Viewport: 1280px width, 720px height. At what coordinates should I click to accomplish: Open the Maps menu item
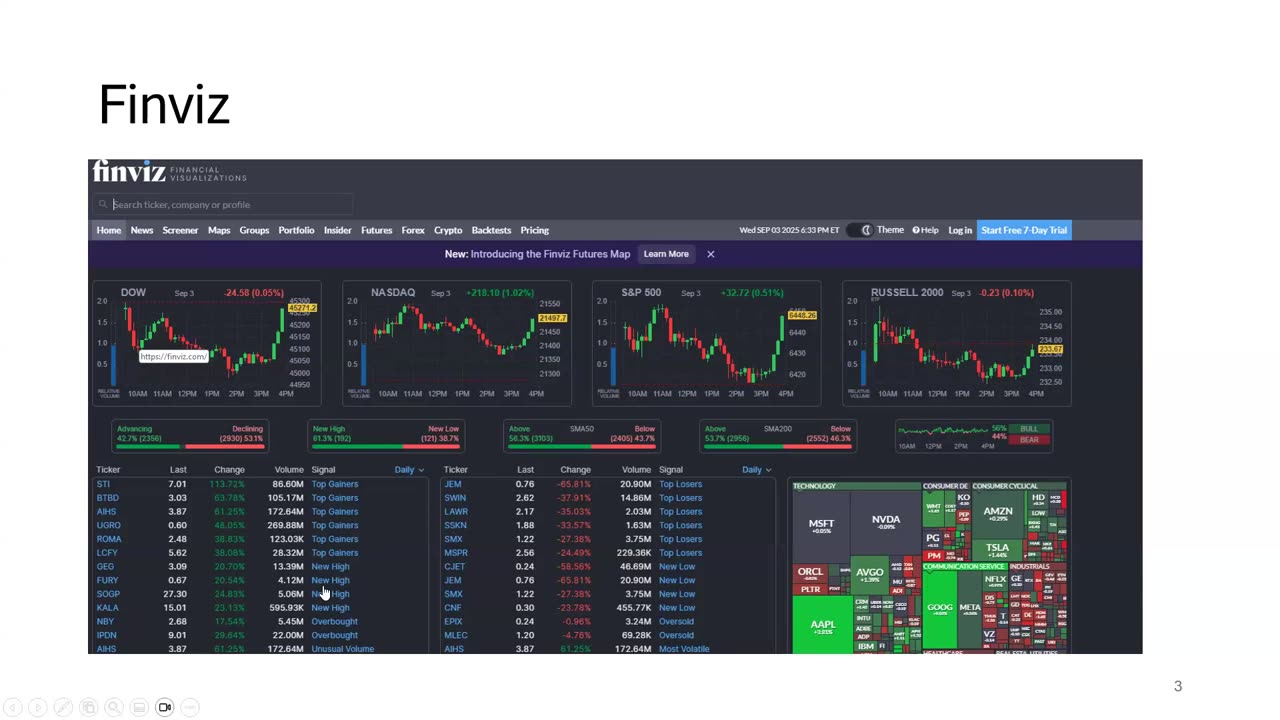click(x=219, y=230)
